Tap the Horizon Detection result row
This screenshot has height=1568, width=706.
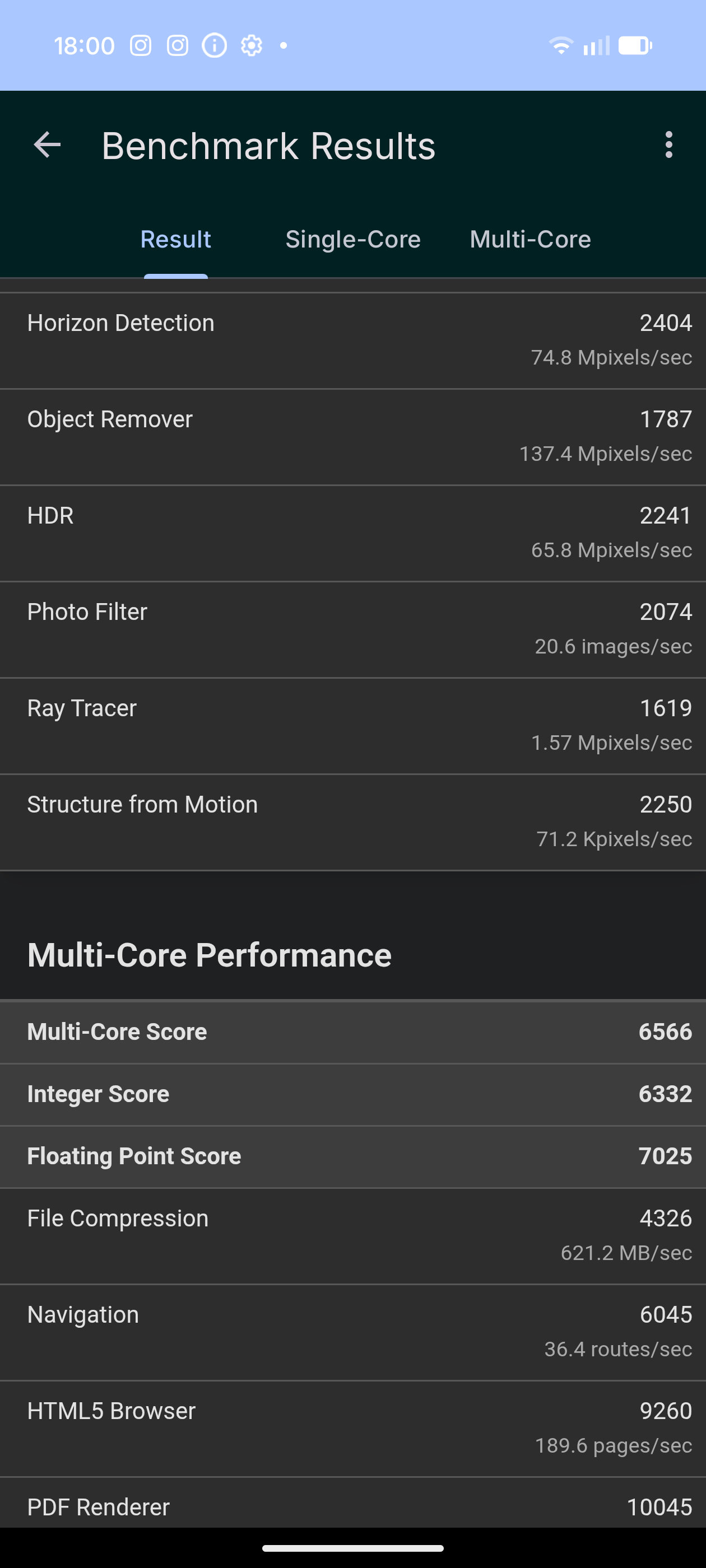pos(352,340)
